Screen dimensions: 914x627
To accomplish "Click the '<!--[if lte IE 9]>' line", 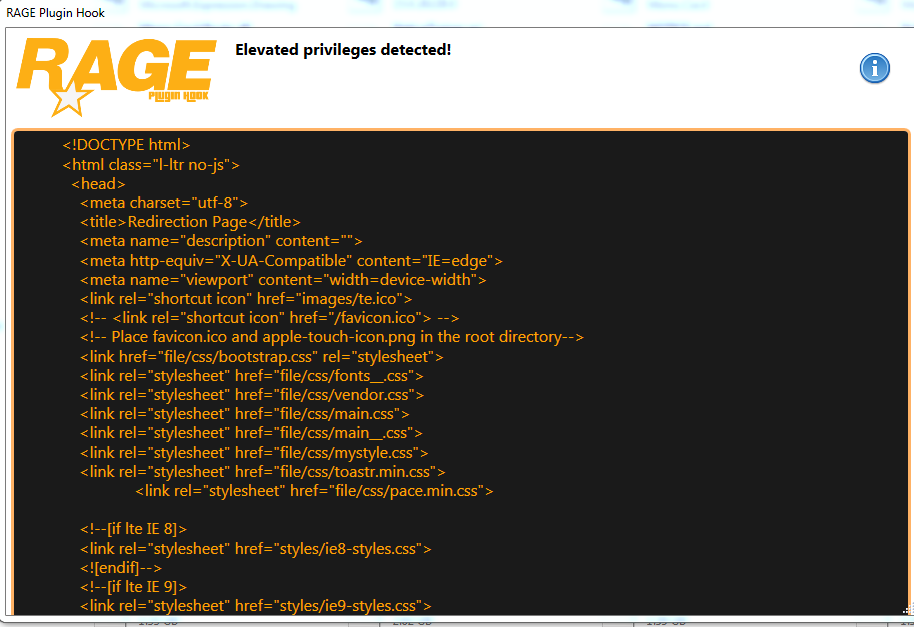I will point(133,587).
